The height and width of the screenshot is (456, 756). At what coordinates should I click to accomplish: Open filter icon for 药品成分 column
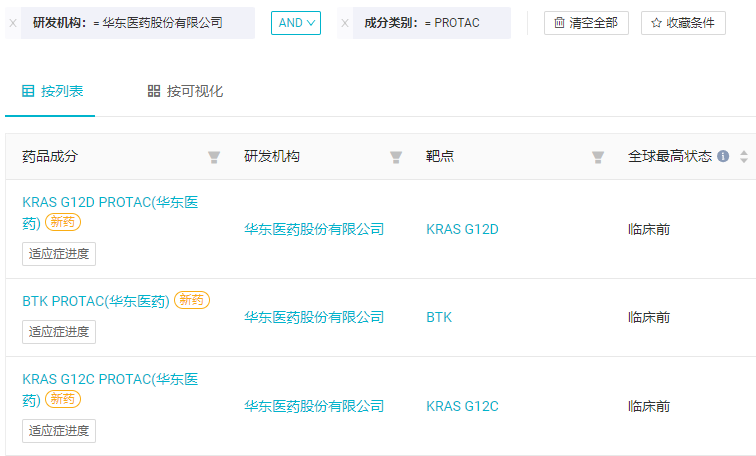tap(214, 157)
